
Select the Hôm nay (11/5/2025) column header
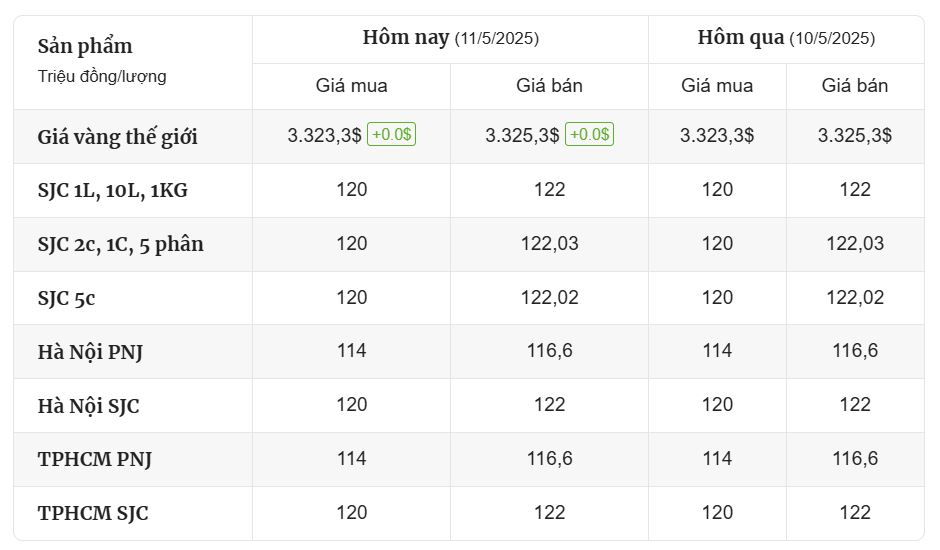tap(450, 38)
